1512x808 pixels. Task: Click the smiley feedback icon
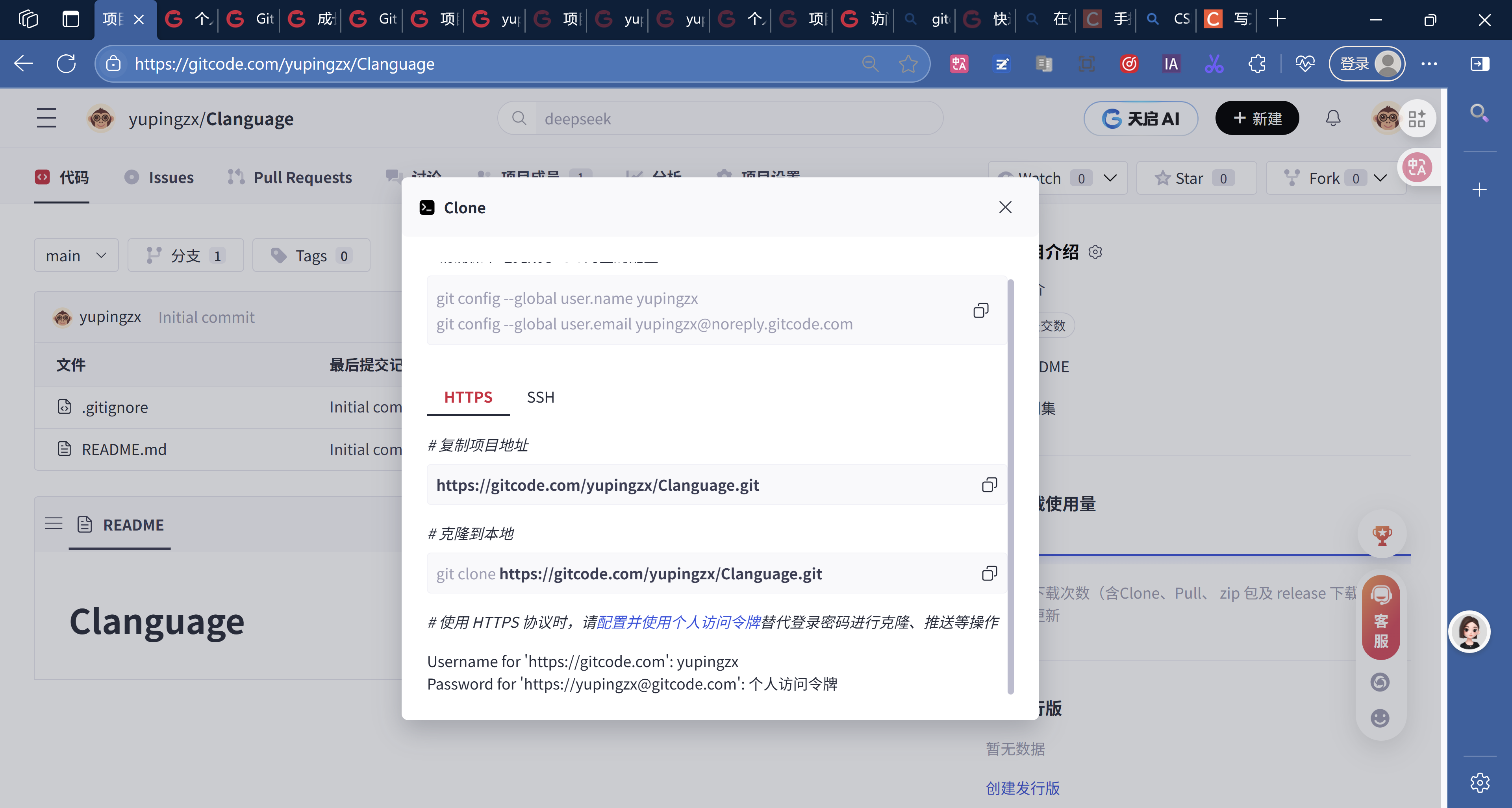[x=1380, y=717]
